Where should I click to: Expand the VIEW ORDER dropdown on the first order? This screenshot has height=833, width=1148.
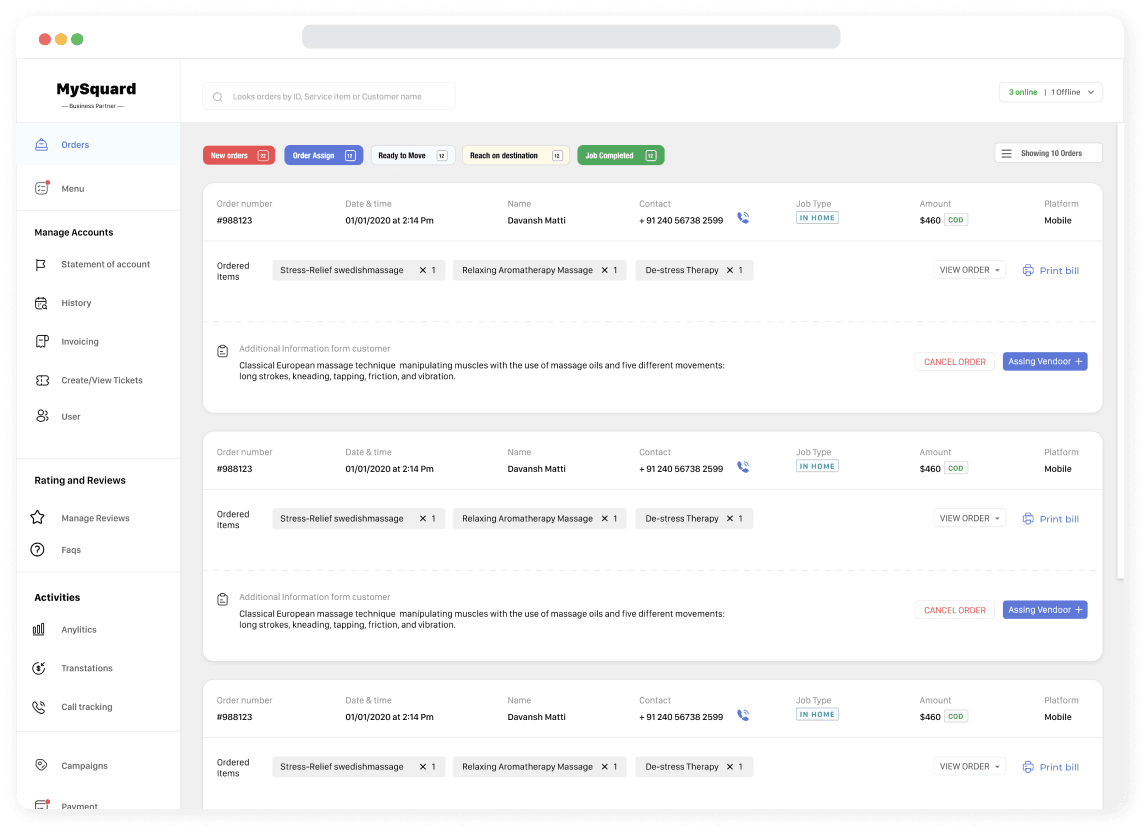pyautogui.click(x=968, y=269)
